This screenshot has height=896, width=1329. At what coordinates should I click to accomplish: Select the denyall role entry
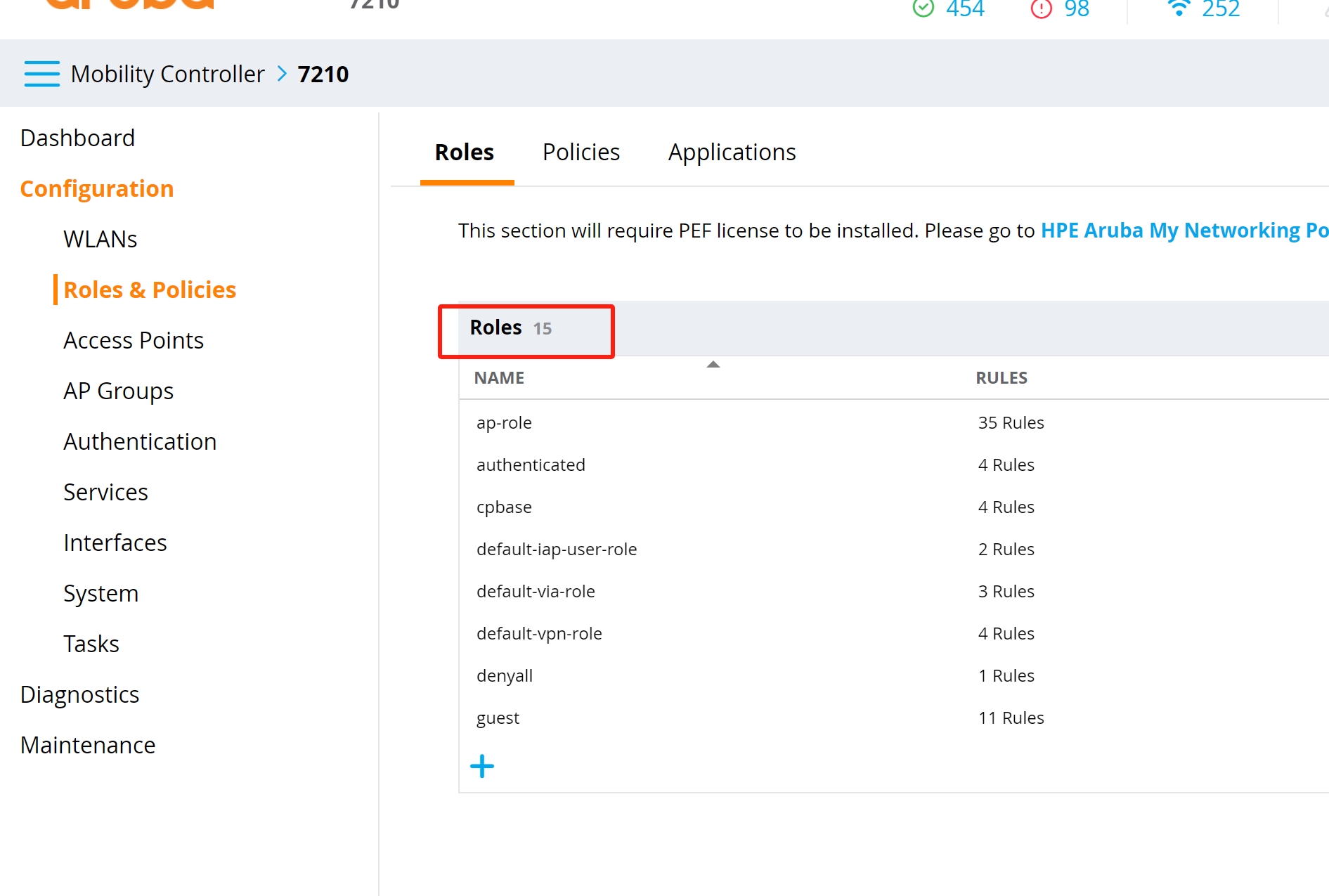(x=505, y=676)
